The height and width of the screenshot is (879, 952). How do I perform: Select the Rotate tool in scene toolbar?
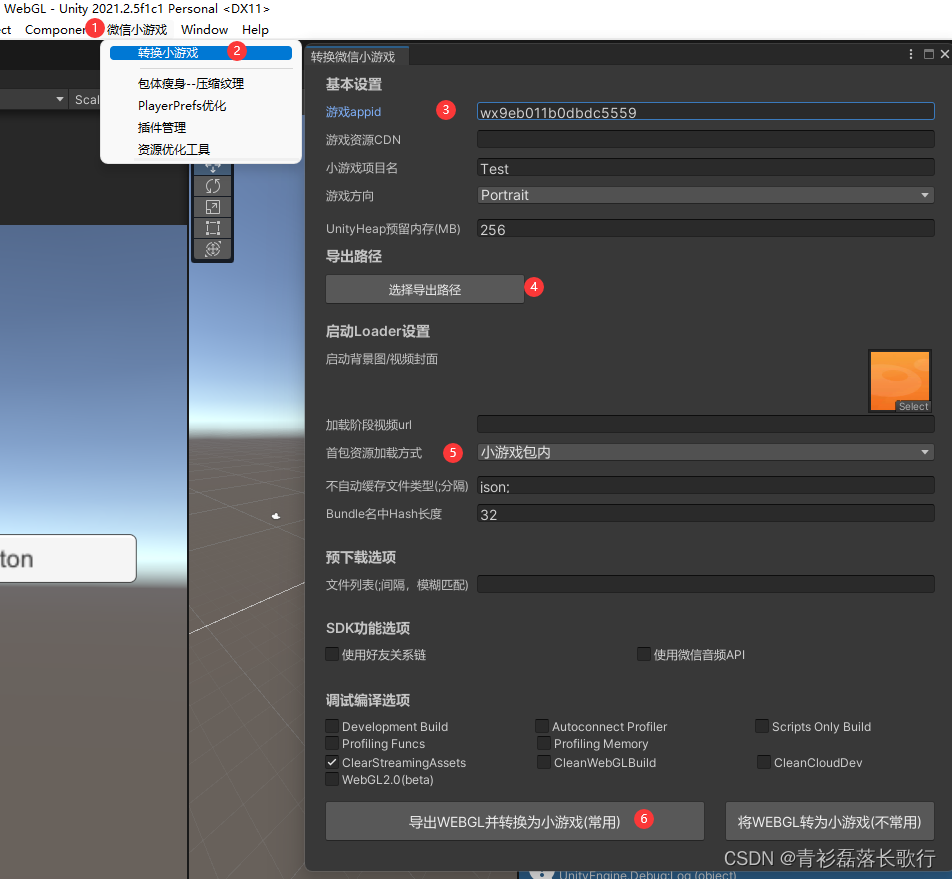(212, 186)
